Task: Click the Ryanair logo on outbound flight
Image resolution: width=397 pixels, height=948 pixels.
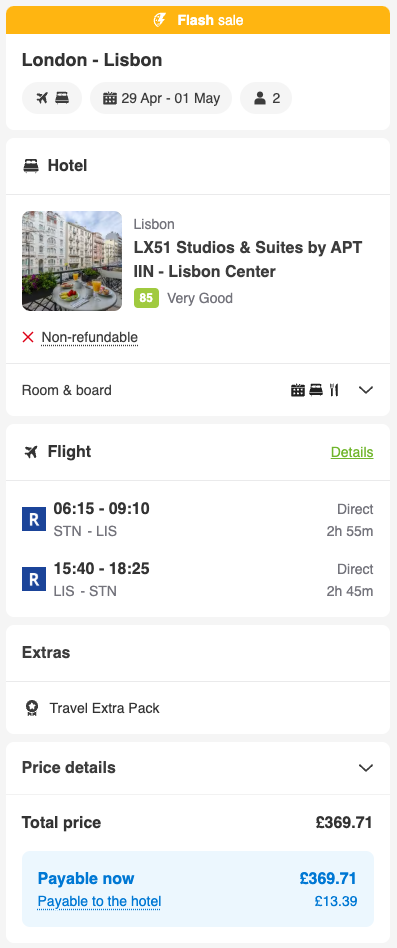Action: pos(34,519)
